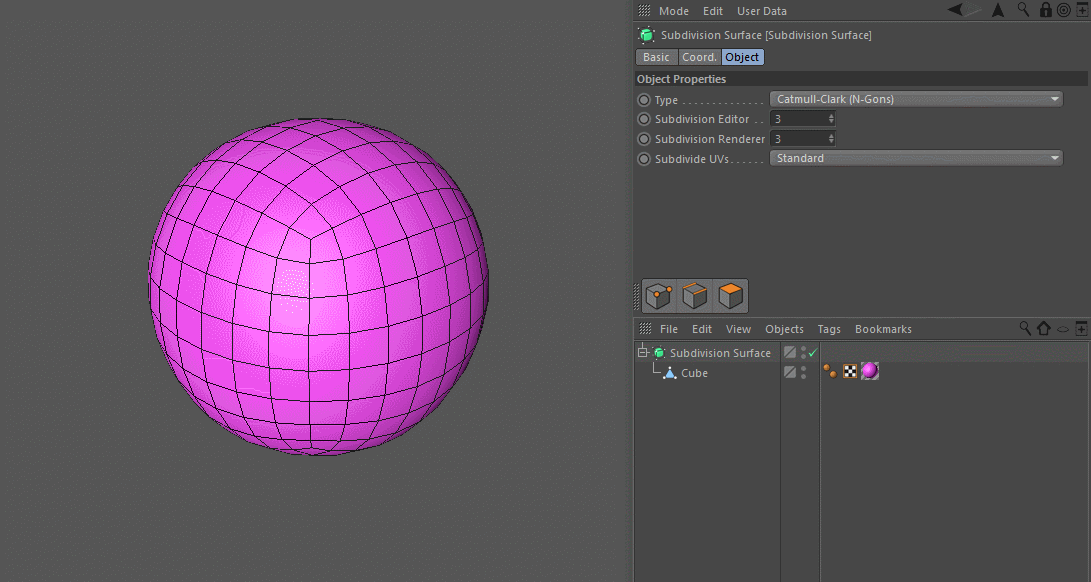Select the magenta material tag on Cube
The height and width of the screenshot is (582, 1091).
(870, 372)
